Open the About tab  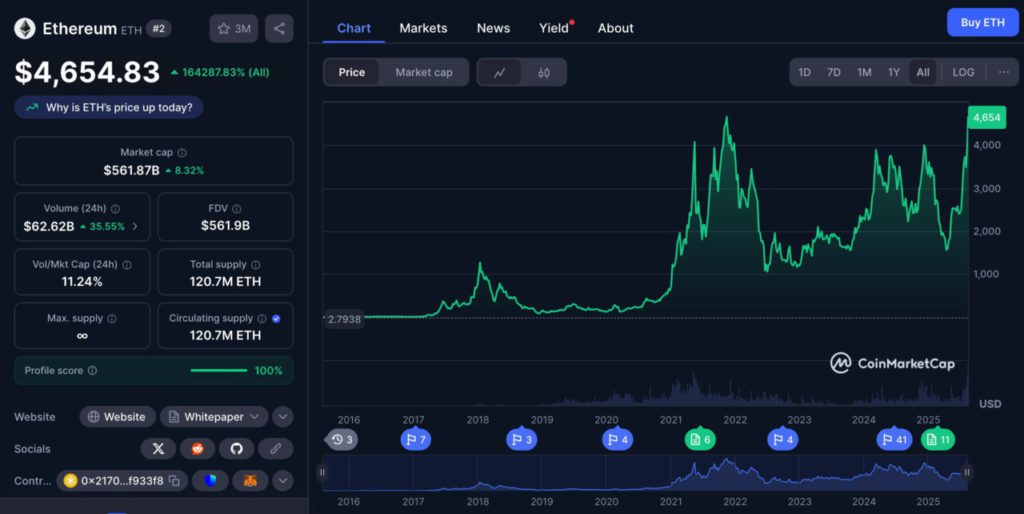(x=615, y=28)
